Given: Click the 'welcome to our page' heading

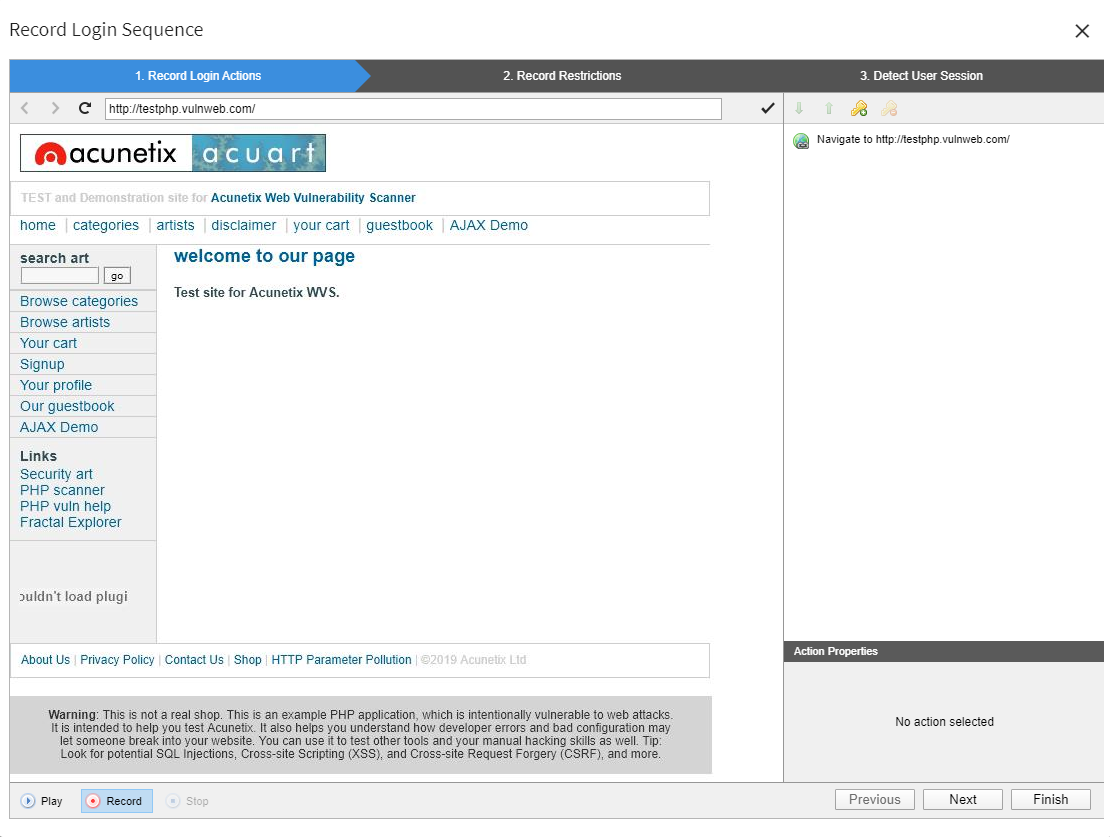Looking at the screenshot, I should click(x=264, y=256).
